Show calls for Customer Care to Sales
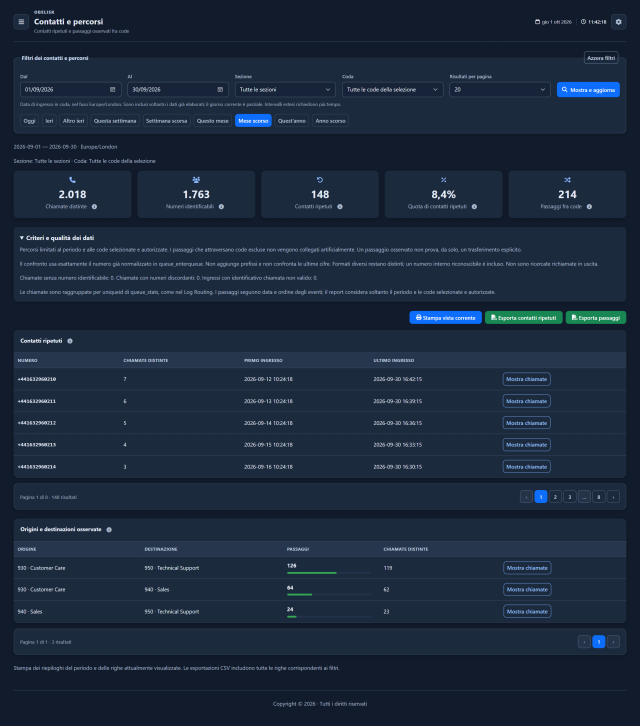Image resolution: width=640 pixels, height=726 pixels. click(x=527, y=590)
